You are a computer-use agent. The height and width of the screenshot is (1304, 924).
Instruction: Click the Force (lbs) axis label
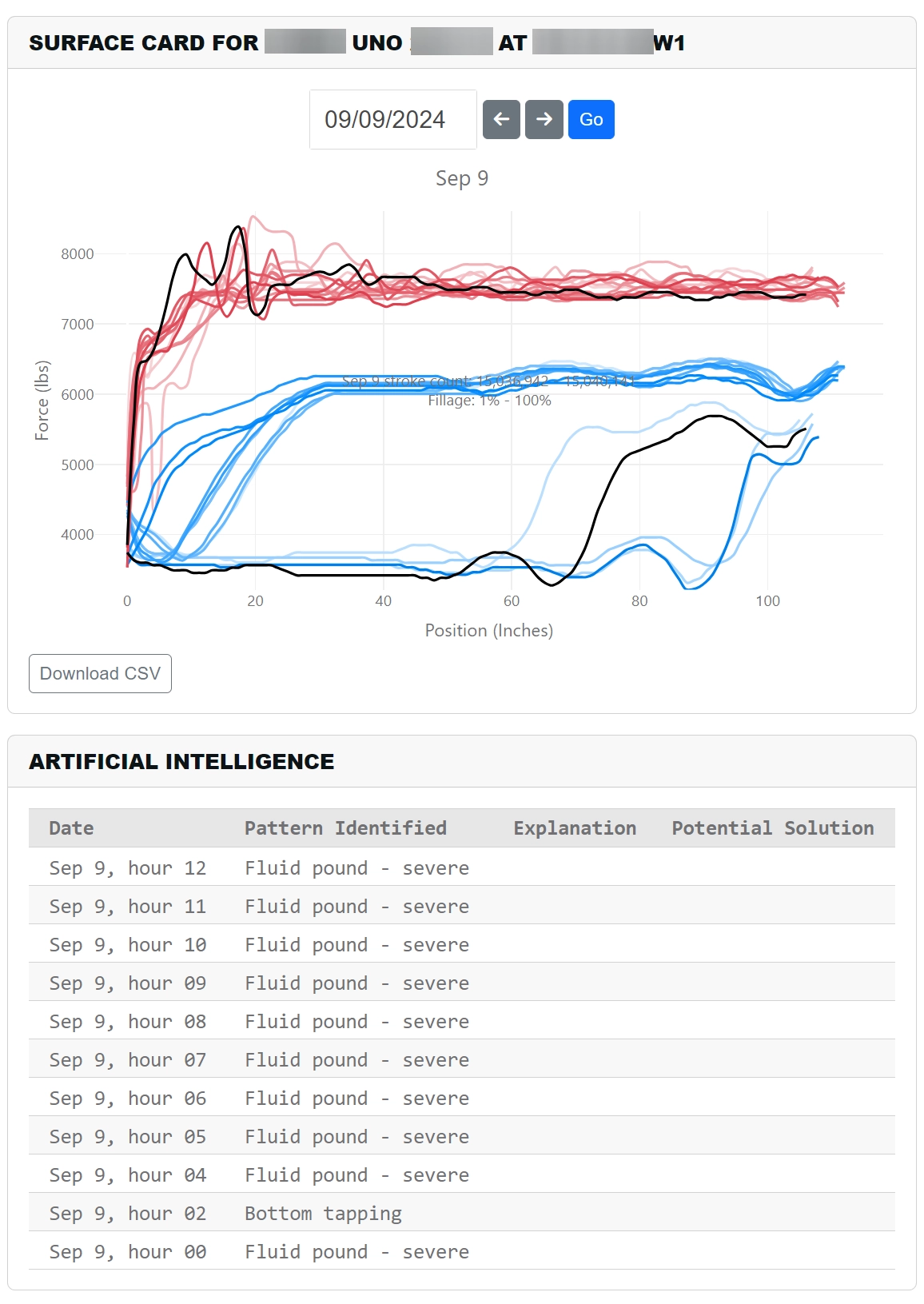pos(42,400)
